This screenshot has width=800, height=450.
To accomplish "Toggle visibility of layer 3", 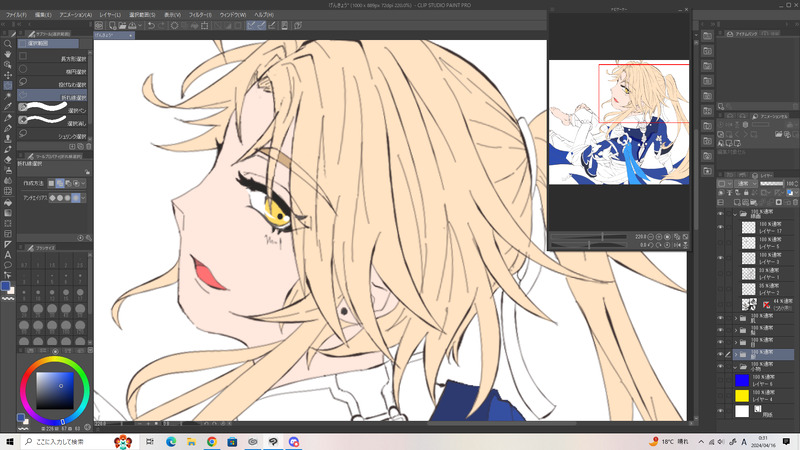I will [720, 258].
